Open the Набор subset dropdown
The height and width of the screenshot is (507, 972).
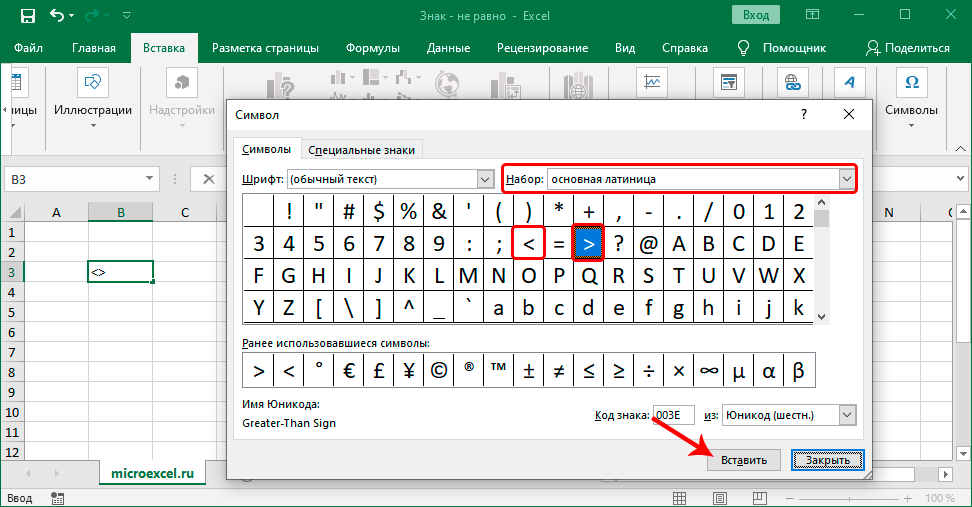coord(847,179)
